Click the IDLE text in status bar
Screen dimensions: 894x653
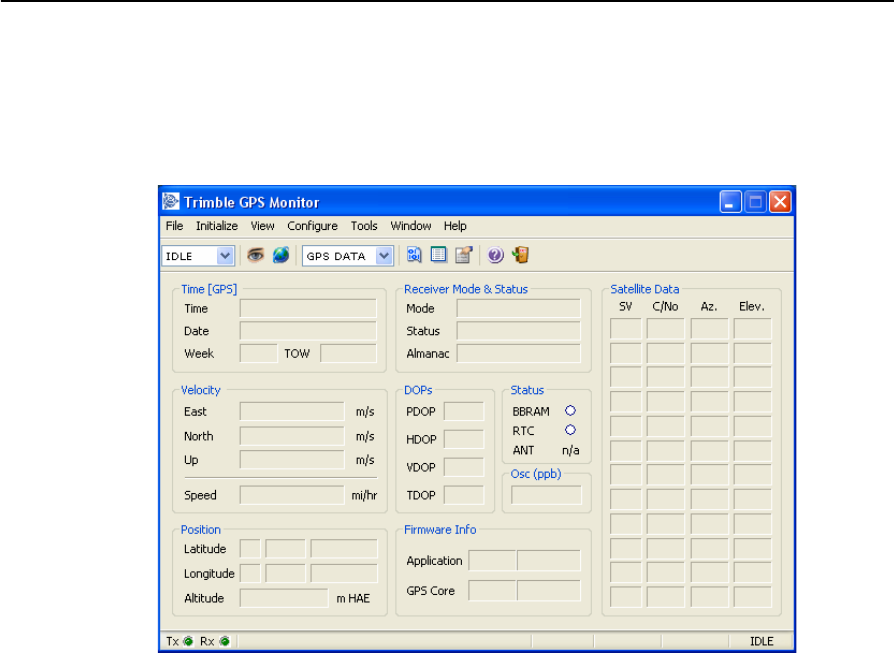pyautogui.click(x=762, y=642)
